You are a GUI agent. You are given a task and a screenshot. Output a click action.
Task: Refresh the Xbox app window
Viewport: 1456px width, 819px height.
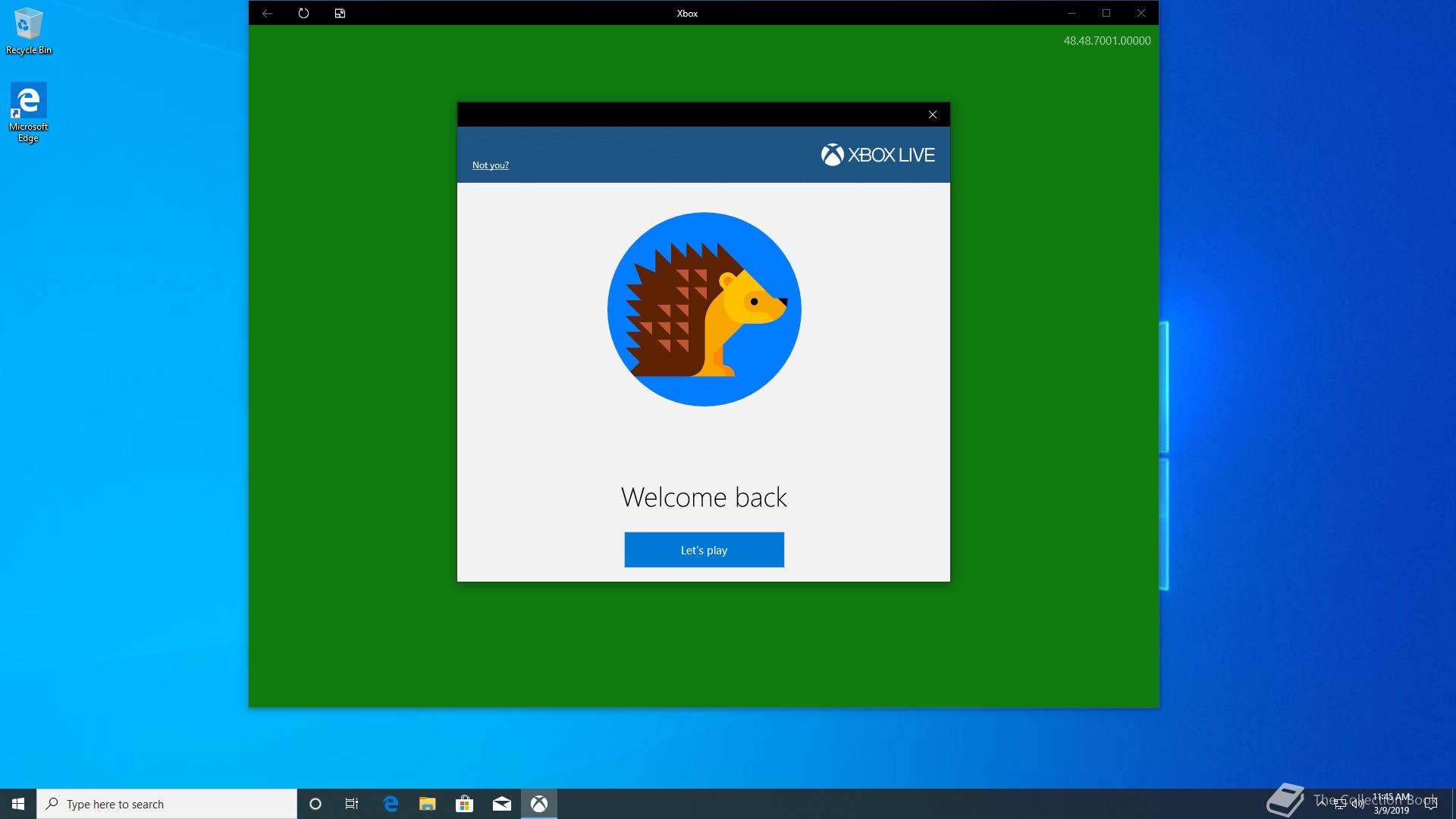tap(303, 13)
